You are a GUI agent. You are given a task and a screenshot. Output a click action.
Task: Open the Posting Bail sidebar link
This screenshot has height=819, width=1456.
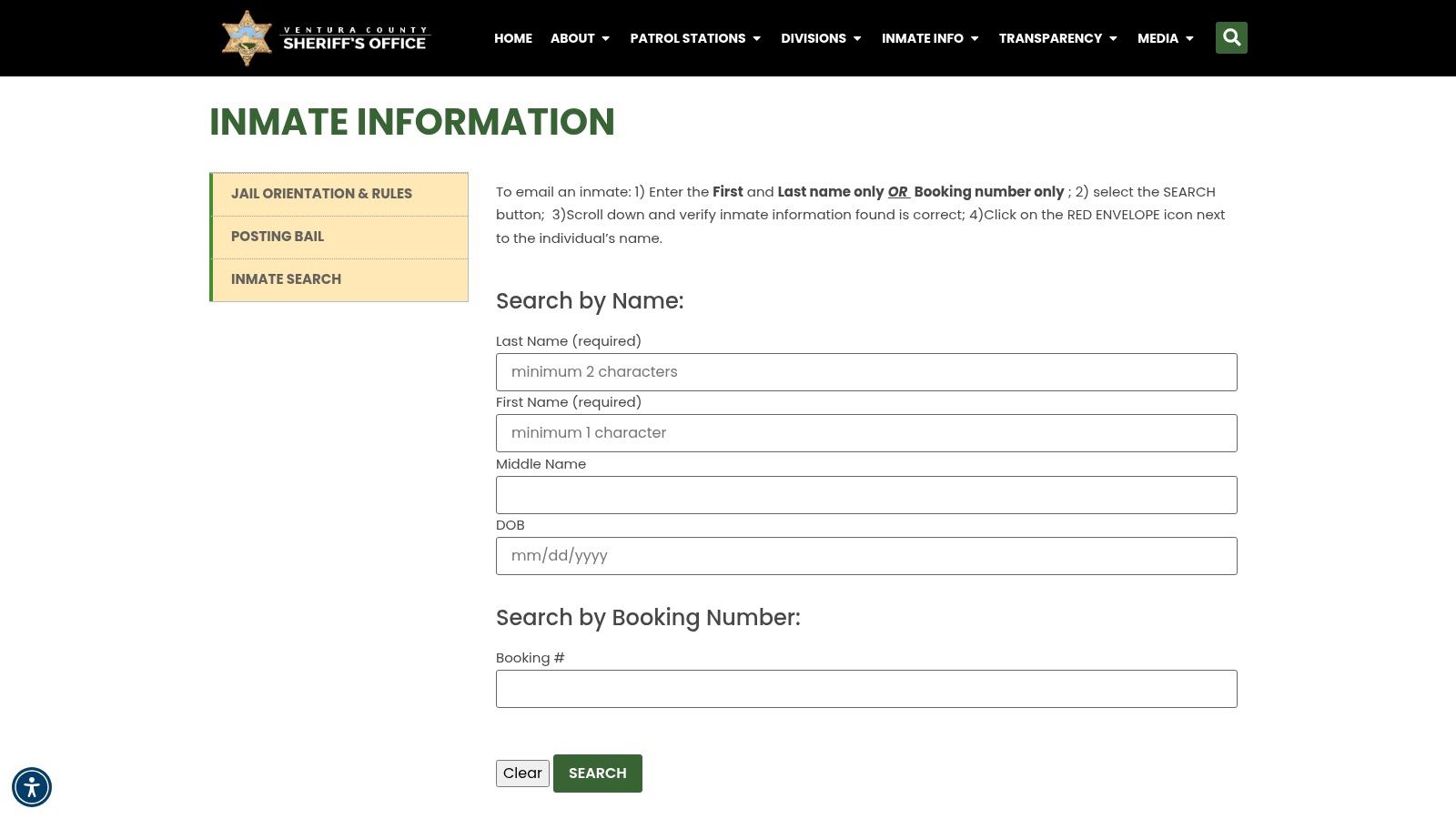click(340, 237)
